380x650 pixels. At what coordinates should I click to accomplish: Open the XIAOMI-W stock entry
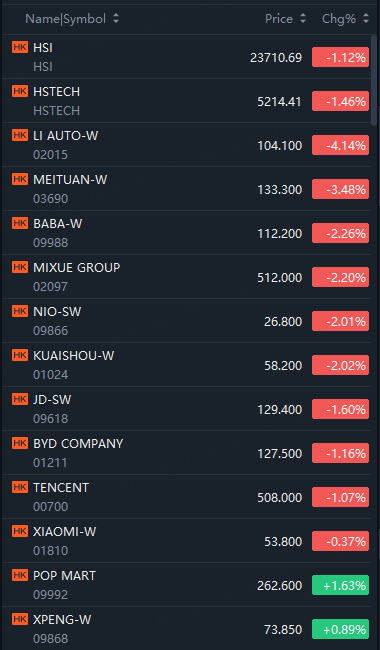[x=186, y=541]
